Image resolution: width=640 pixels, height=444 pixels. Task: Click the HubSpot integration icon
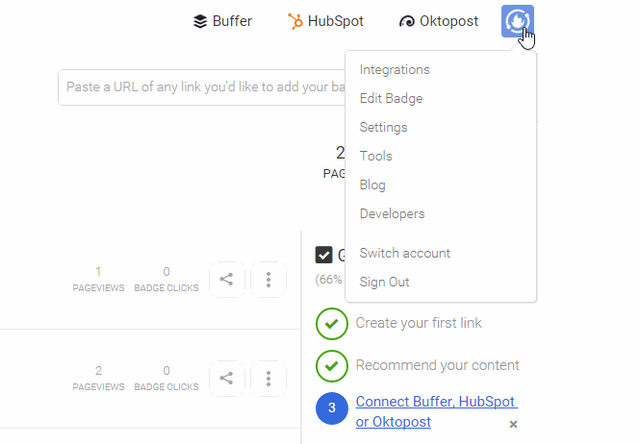(x=295, y=21)
